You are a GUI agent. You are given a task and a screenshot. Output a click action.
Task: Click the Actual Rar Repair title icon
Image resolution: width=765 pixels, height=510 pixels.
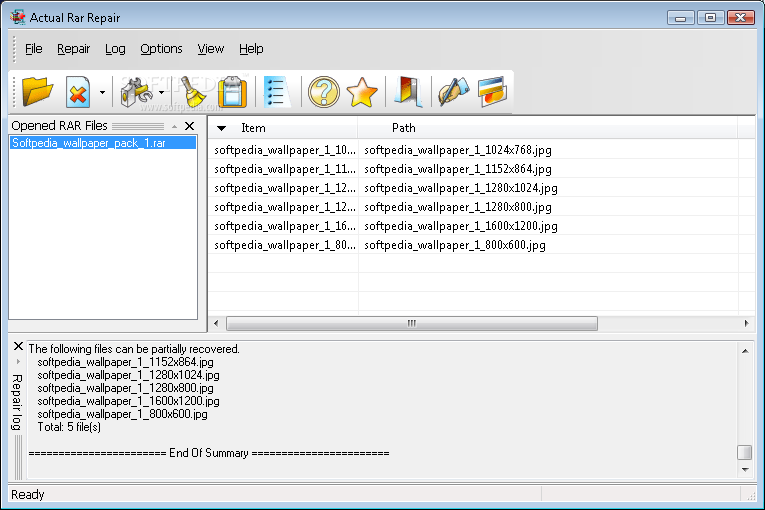click(x=18, y=17)
